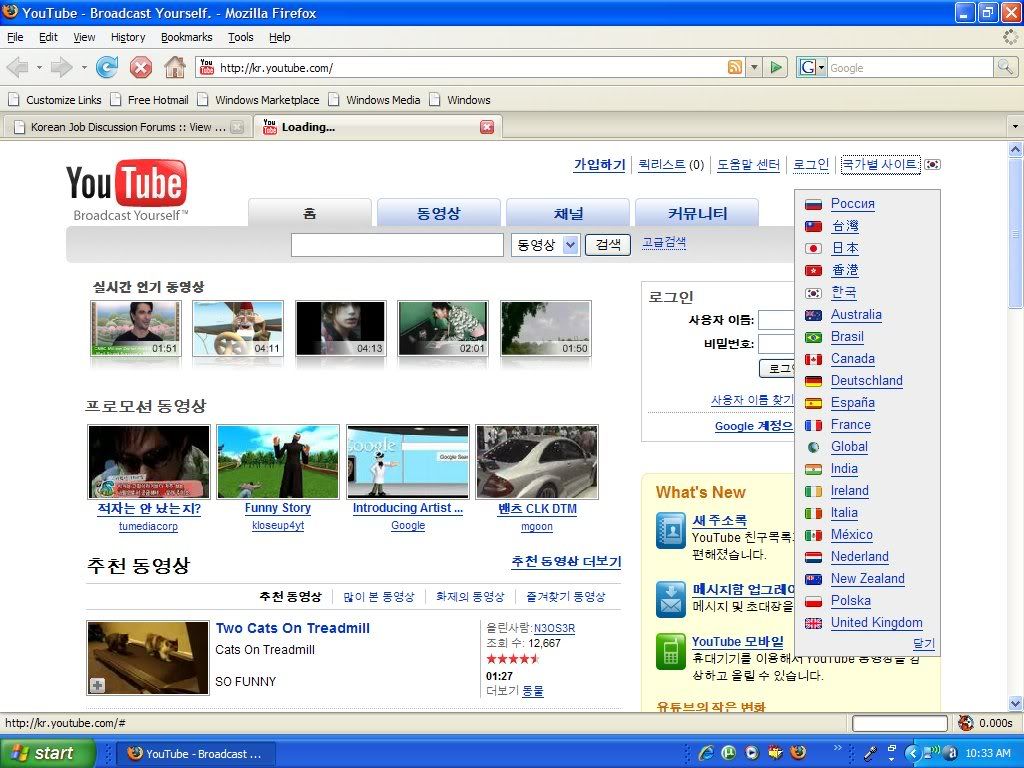Image resolution: width=1024 pixels, height=768 pixels.
Task: Open the address bar history dropdown
Action: point(755,68)
